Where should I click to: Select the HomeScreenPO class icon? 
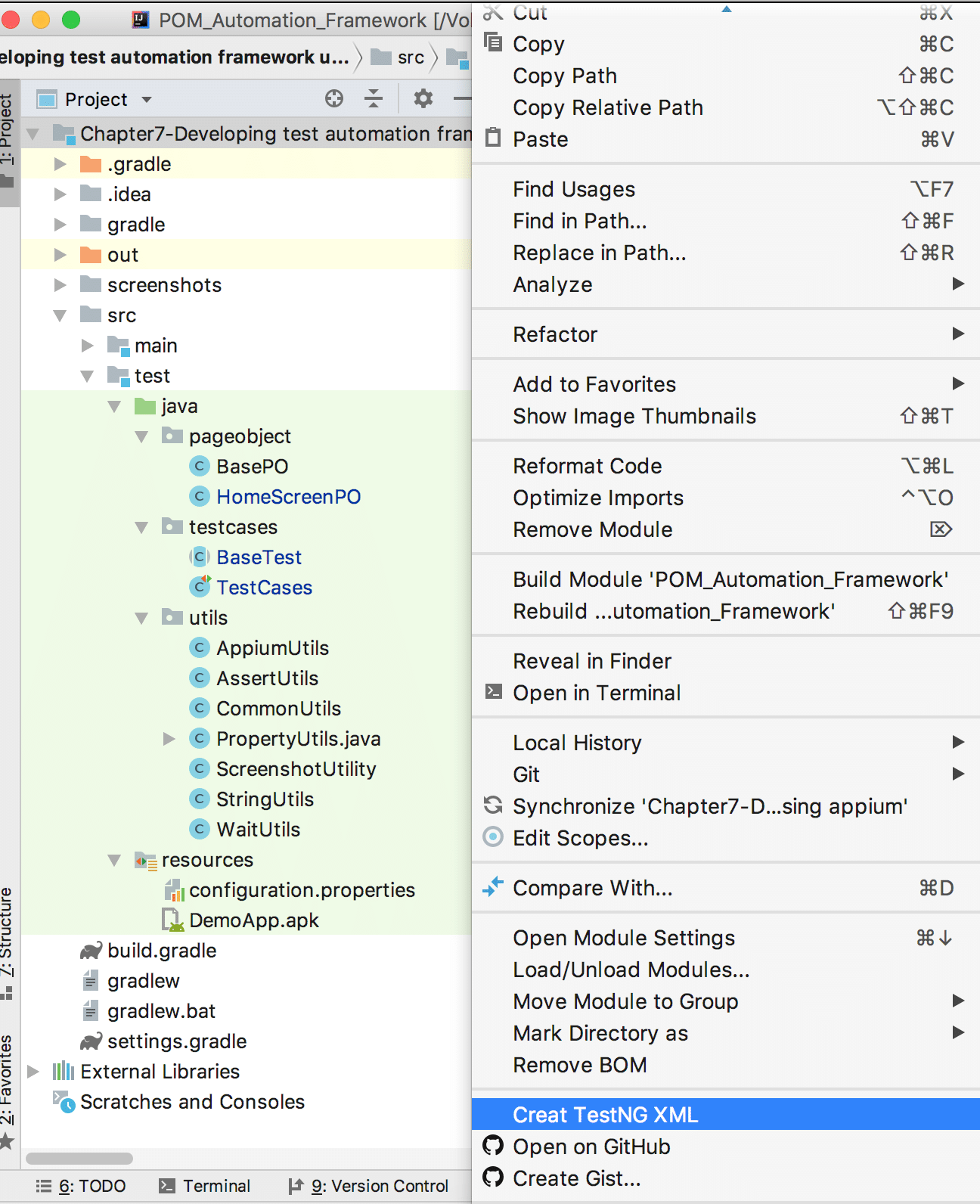[199, 497]
